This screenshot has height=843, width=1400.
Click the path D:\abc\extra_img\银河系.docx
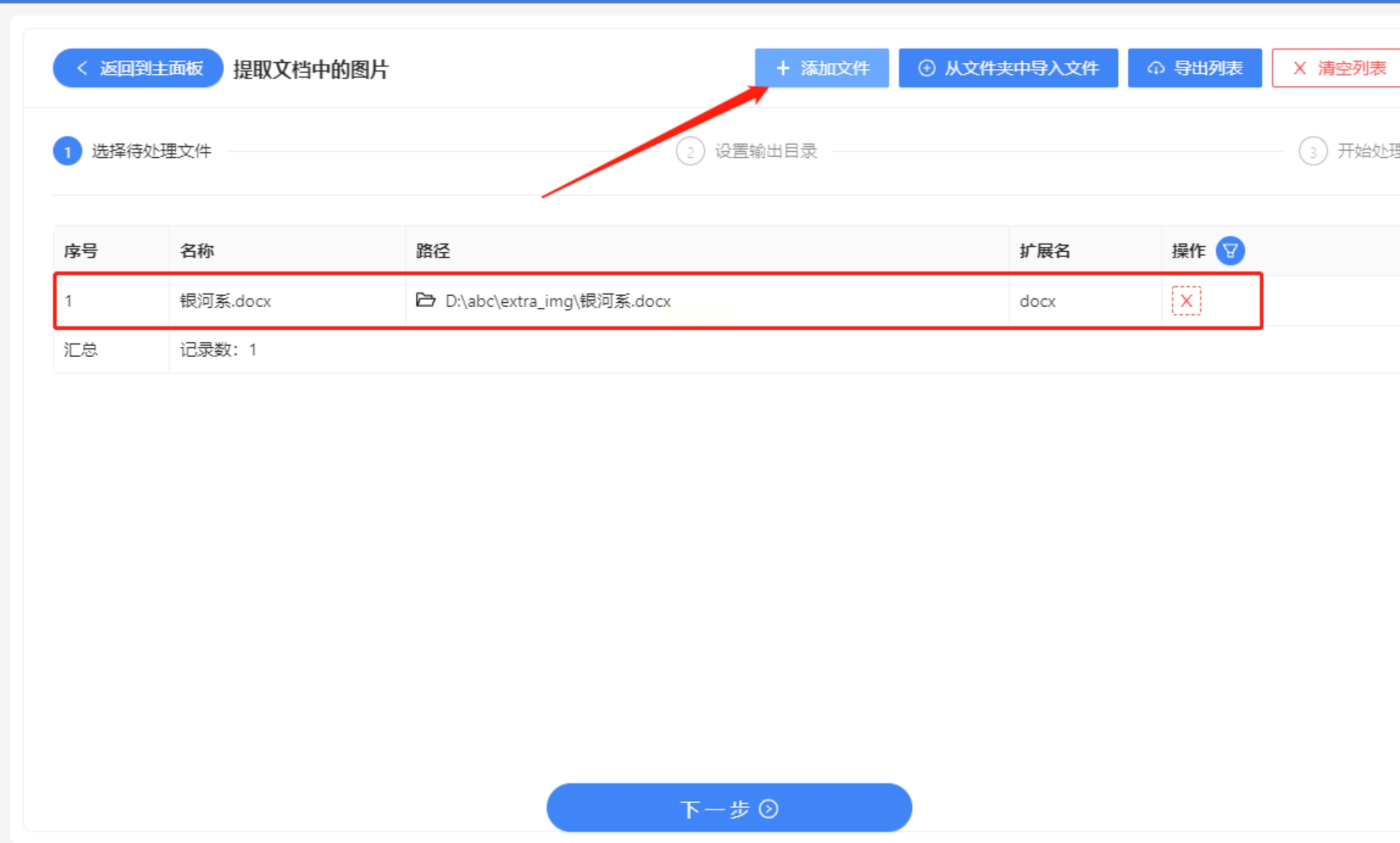point(558,301)
